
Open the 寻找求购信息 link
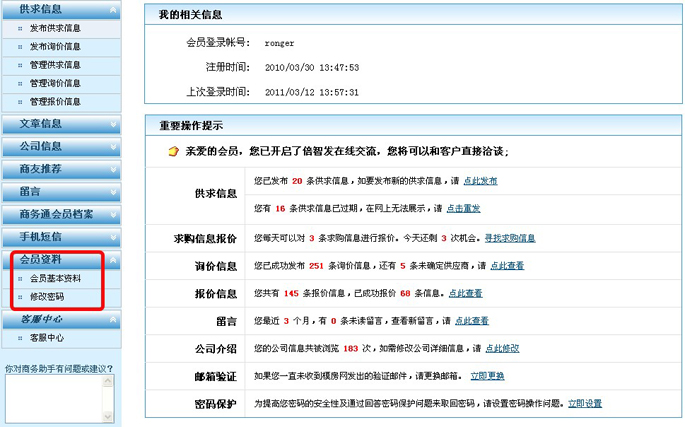(510, 238)
